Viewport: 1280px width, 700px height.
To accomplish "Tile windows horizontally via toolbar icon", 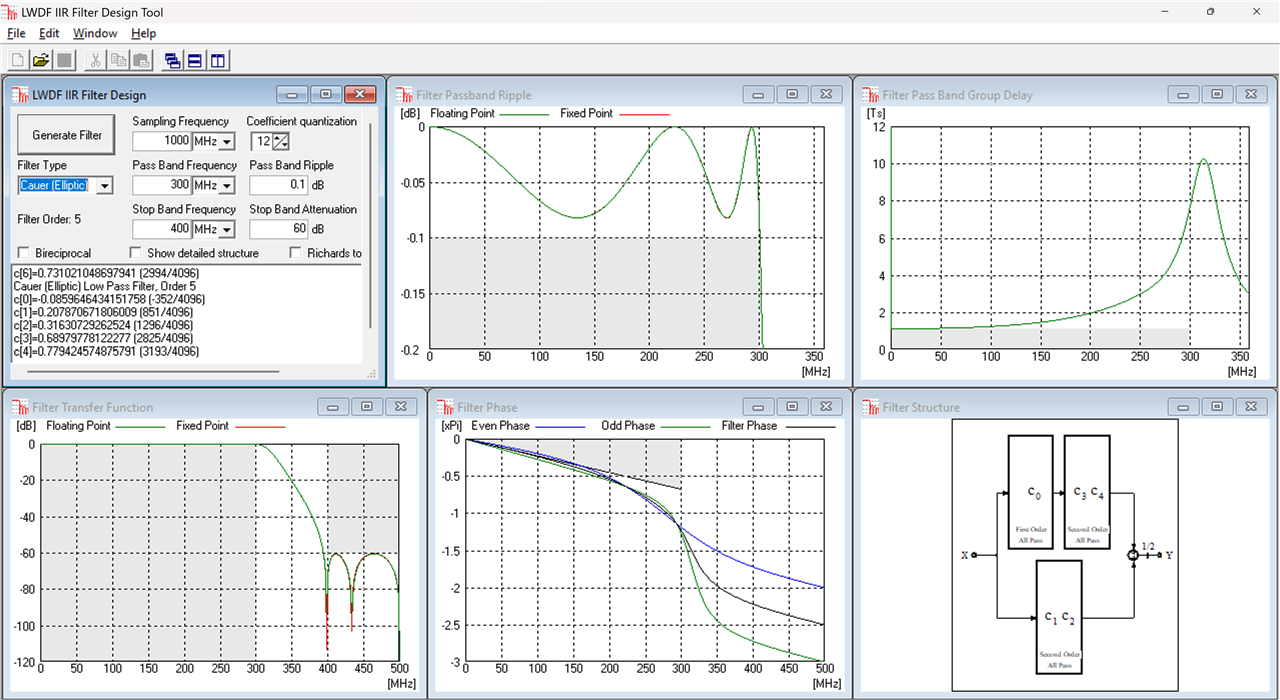I will [195, 60].
